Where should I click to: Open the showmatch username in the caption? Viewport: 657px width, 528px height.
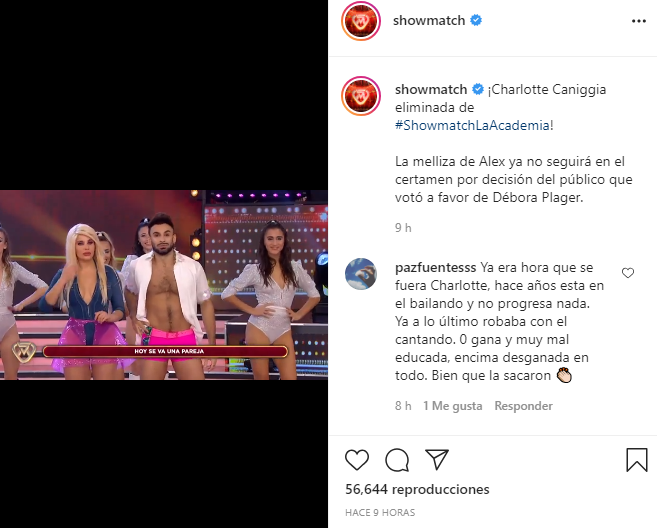(x=431, y=89)
